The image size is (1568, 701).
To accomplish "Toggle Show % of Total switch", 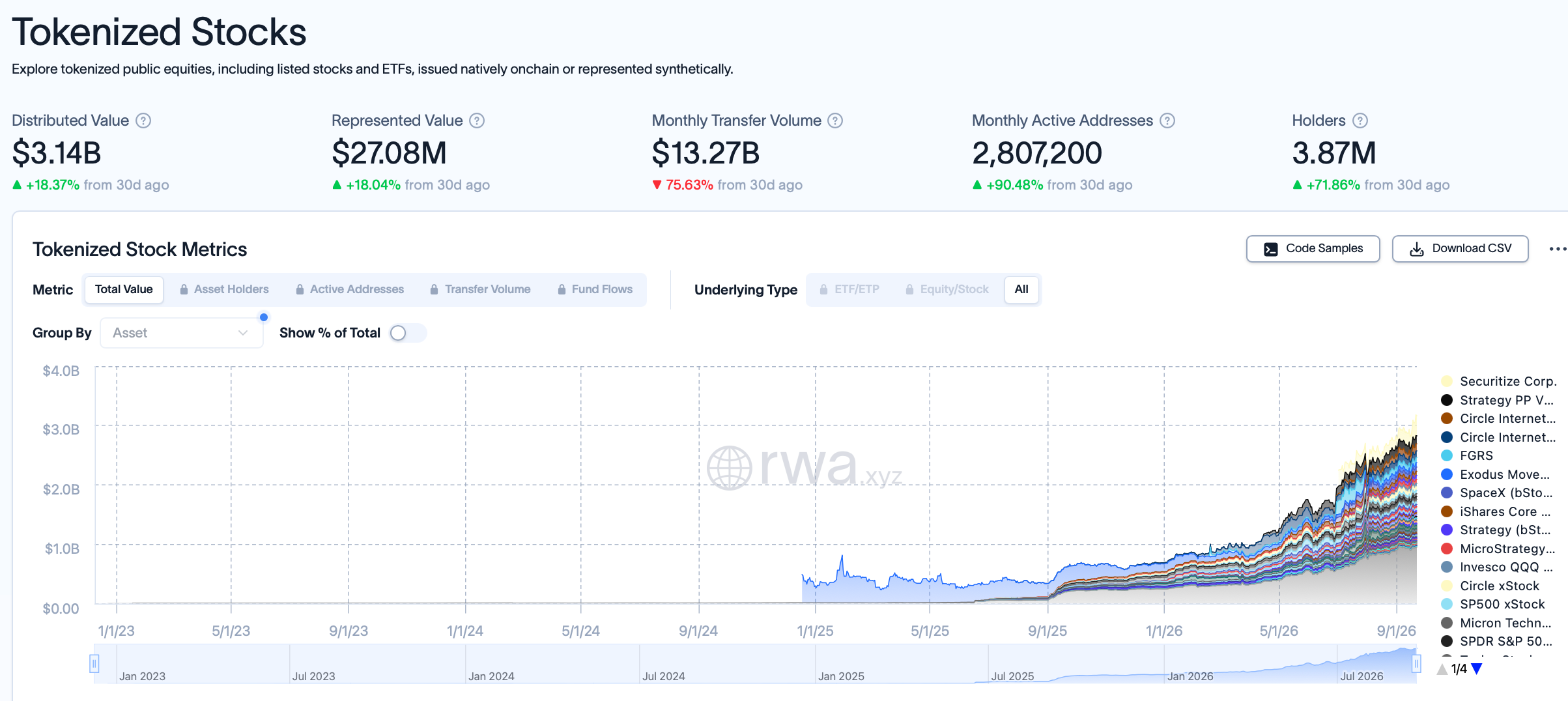I will pyautogui.click(x=407, y=333).
